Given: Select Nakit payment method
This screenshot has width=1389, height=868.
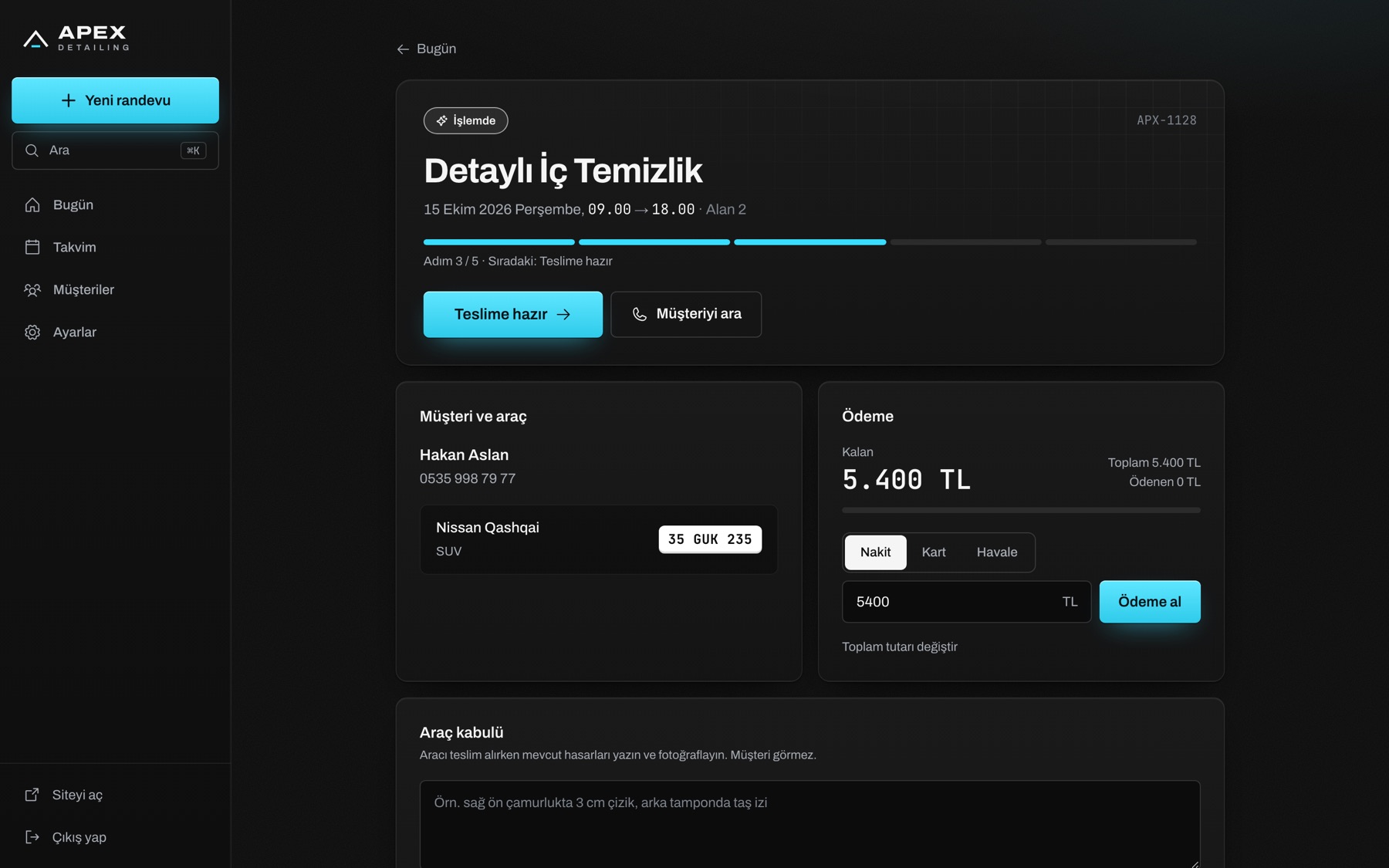Looking at the screenshot, I should (x=875, y=552).
